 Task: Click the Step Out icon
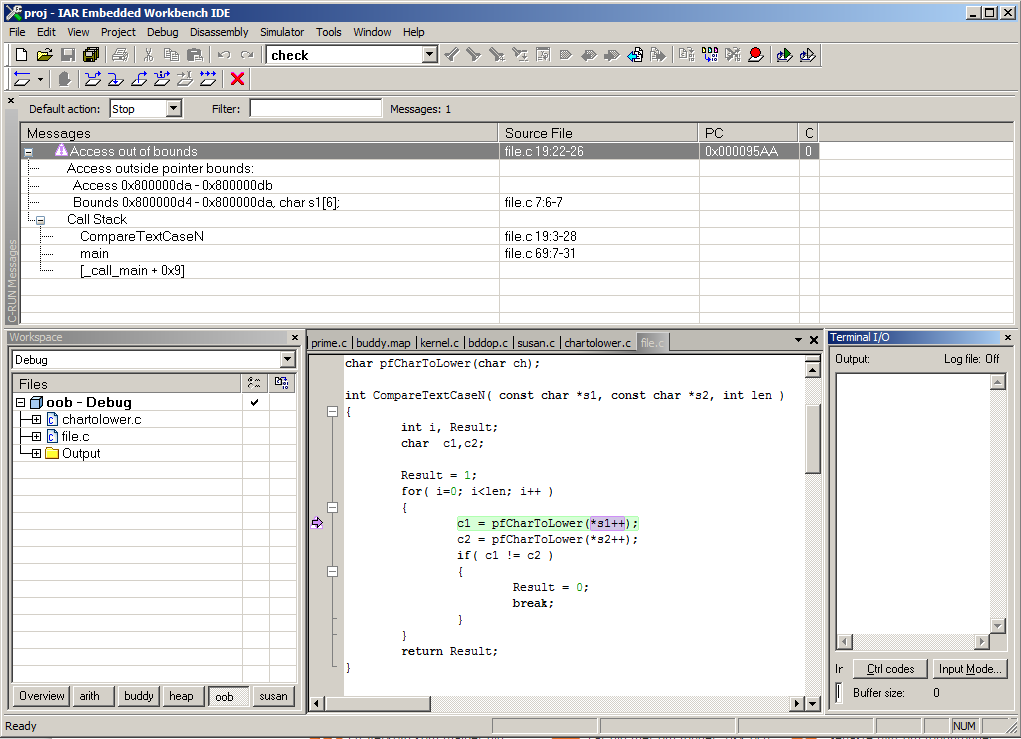click(x=139, y=79)
